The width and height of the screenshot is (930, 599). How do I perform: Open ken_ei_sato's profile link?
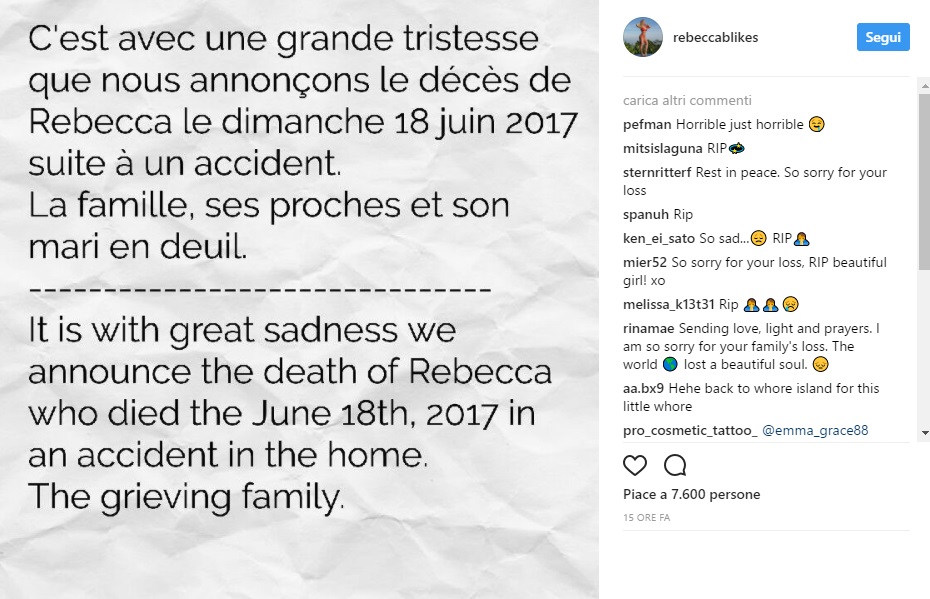pos(659,238)
